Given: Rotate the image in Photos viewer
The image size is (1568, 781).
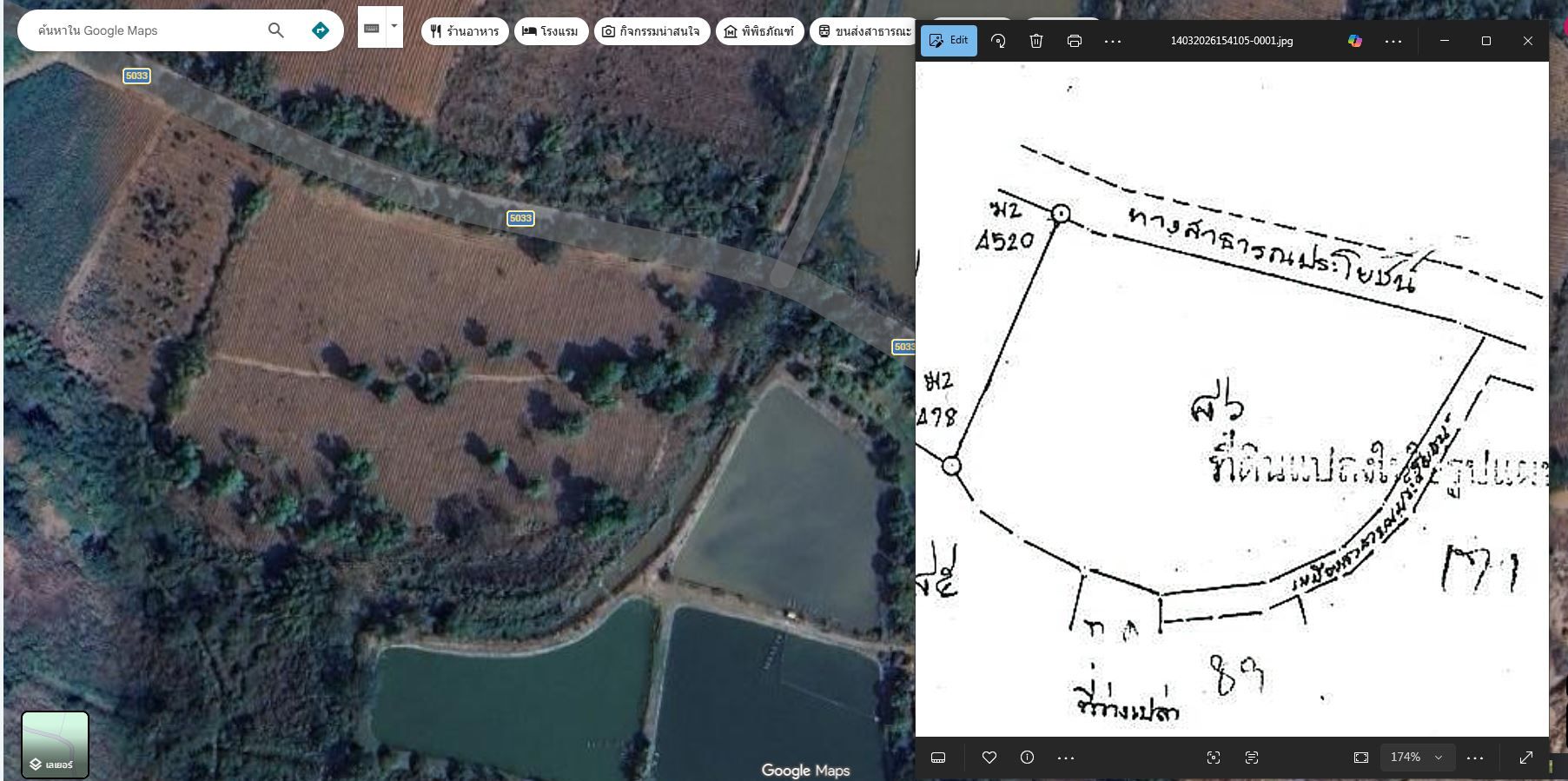Looking at the screenshot, I should pos(998,41).
